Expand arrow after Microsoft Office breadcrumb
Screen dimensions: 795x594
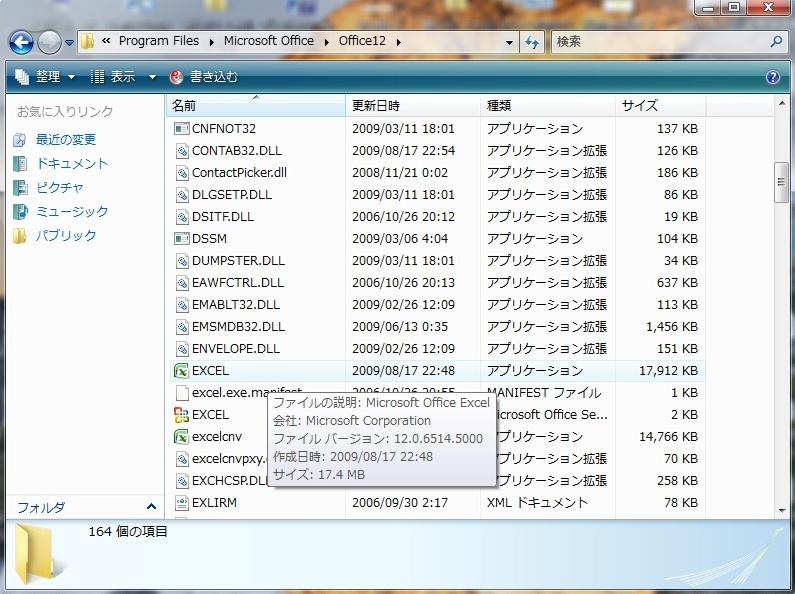point(327,42)
